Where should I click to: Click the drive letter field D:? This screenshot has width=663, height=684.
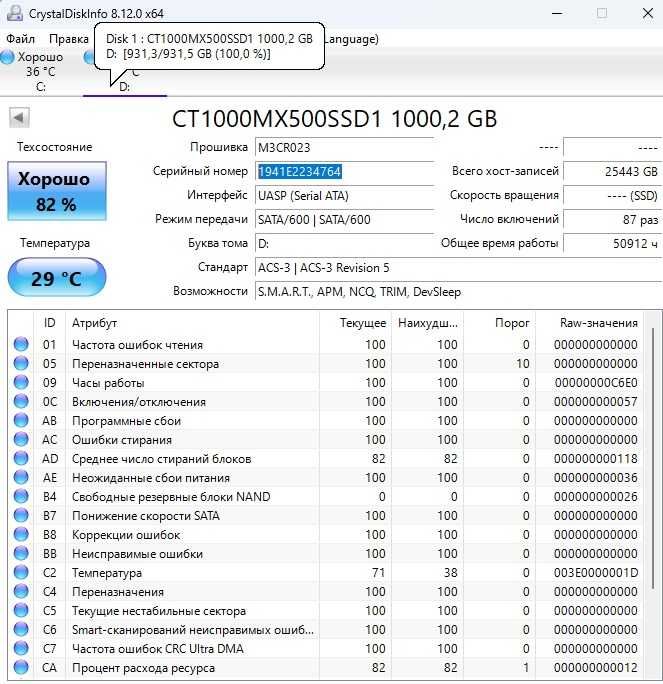click(x=344, y=243)
